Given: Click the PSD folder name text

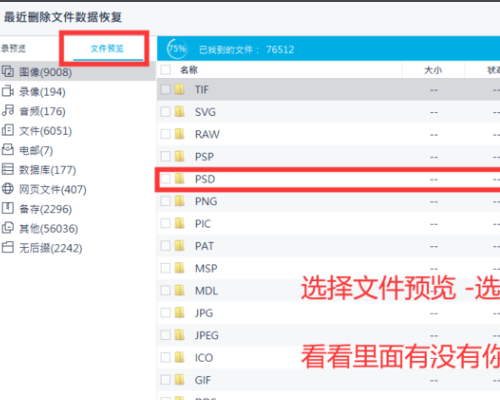Looking at the screenshot, I should [x=205, y=179].
